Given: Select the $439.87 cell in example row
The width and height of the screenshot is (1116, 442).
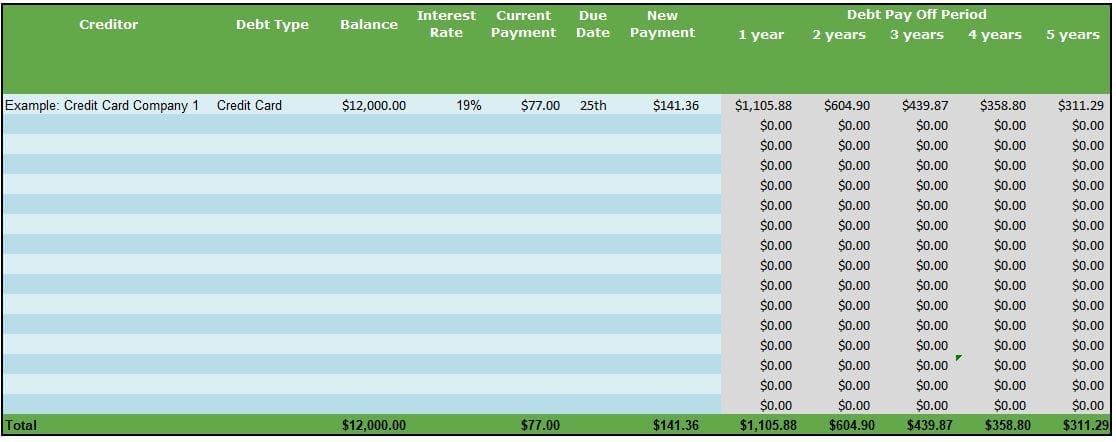Looking at the screenshot, I should (925, 105).
